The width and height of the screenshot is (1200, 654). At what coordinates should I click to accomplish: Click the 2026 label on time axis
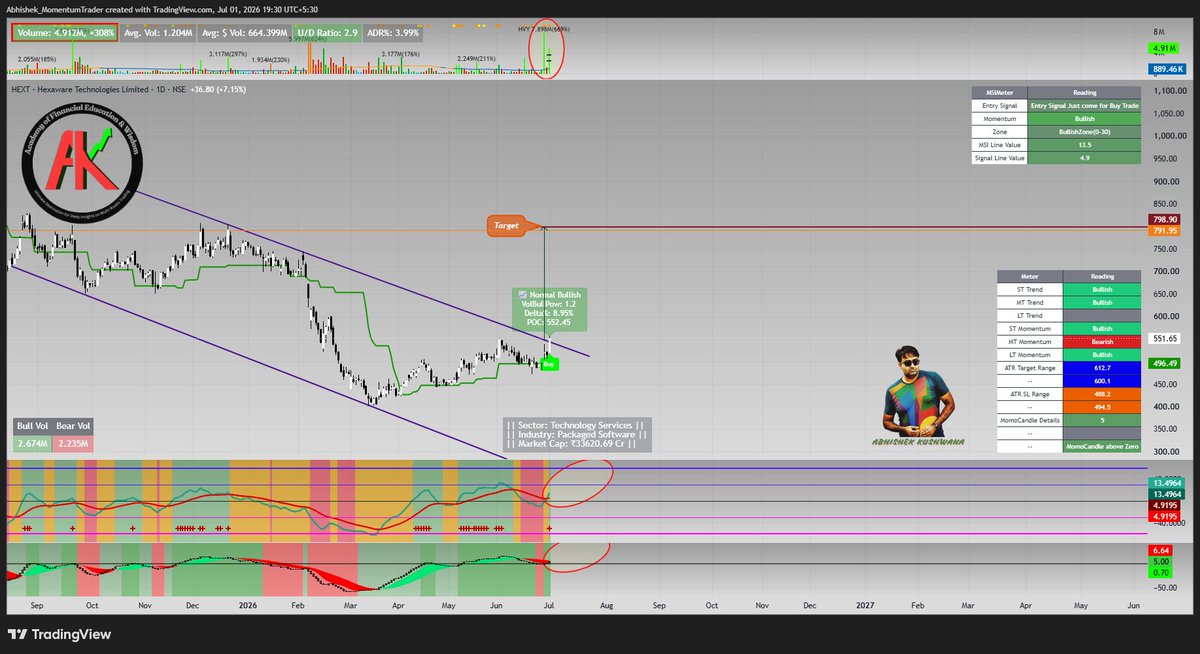tap(246, 605)
